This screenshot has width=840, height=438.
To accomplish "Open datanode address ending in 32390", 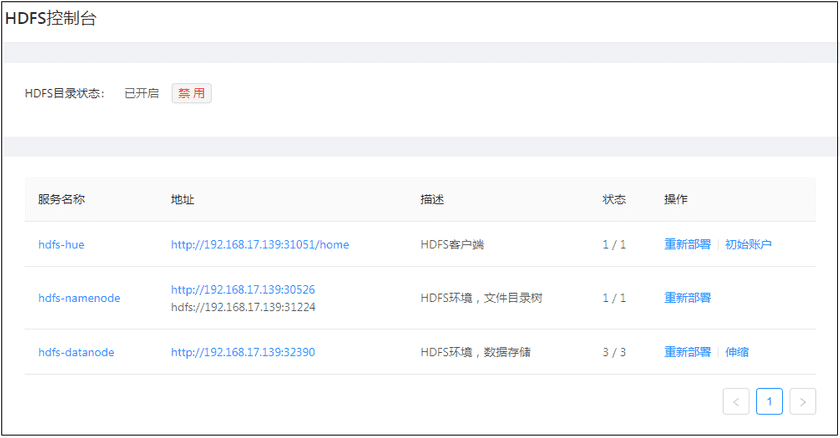I will [243, 352].
